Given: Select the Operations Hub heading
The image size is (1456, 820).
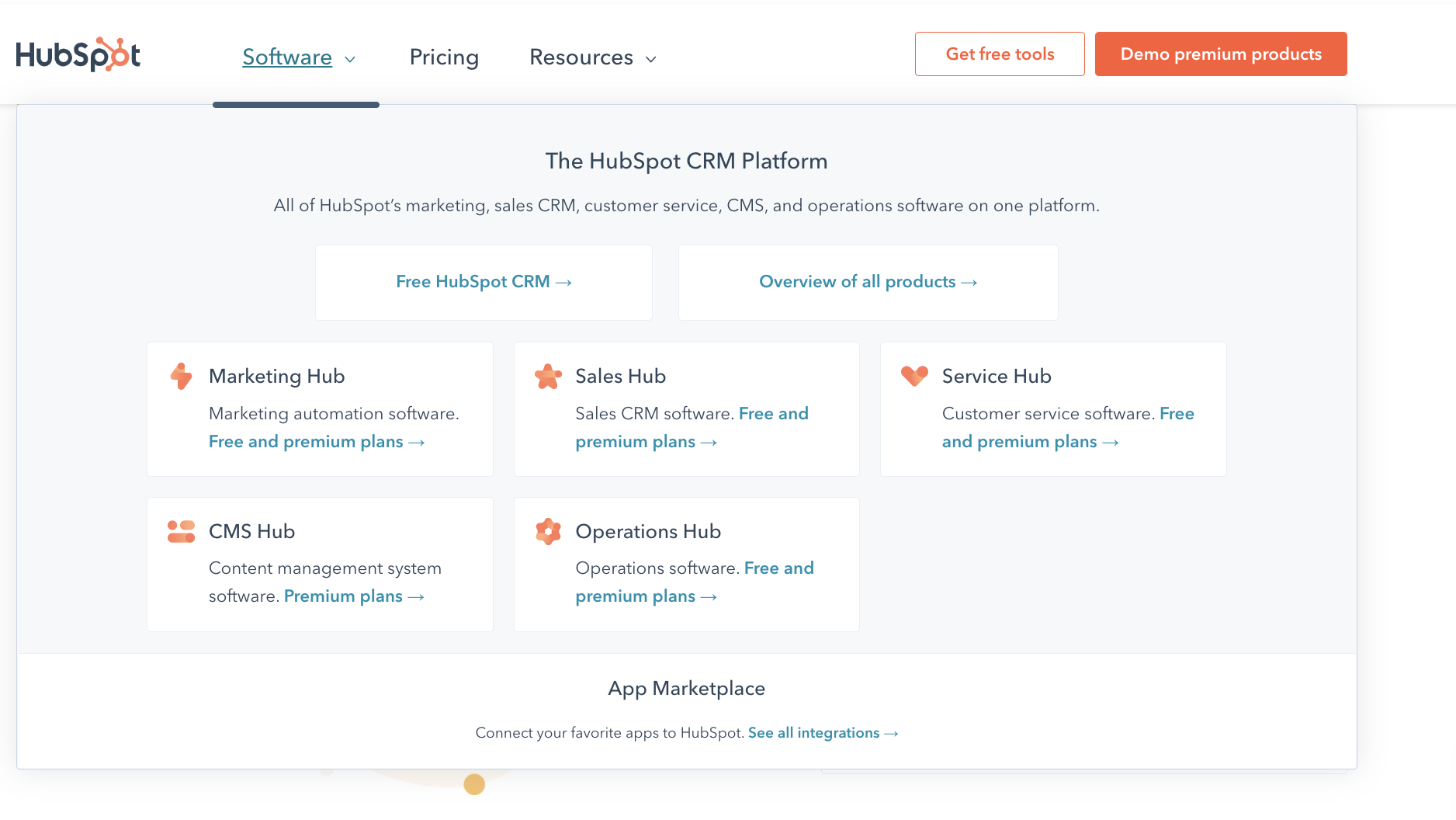Looking at the screenshot, I should 648,531.
